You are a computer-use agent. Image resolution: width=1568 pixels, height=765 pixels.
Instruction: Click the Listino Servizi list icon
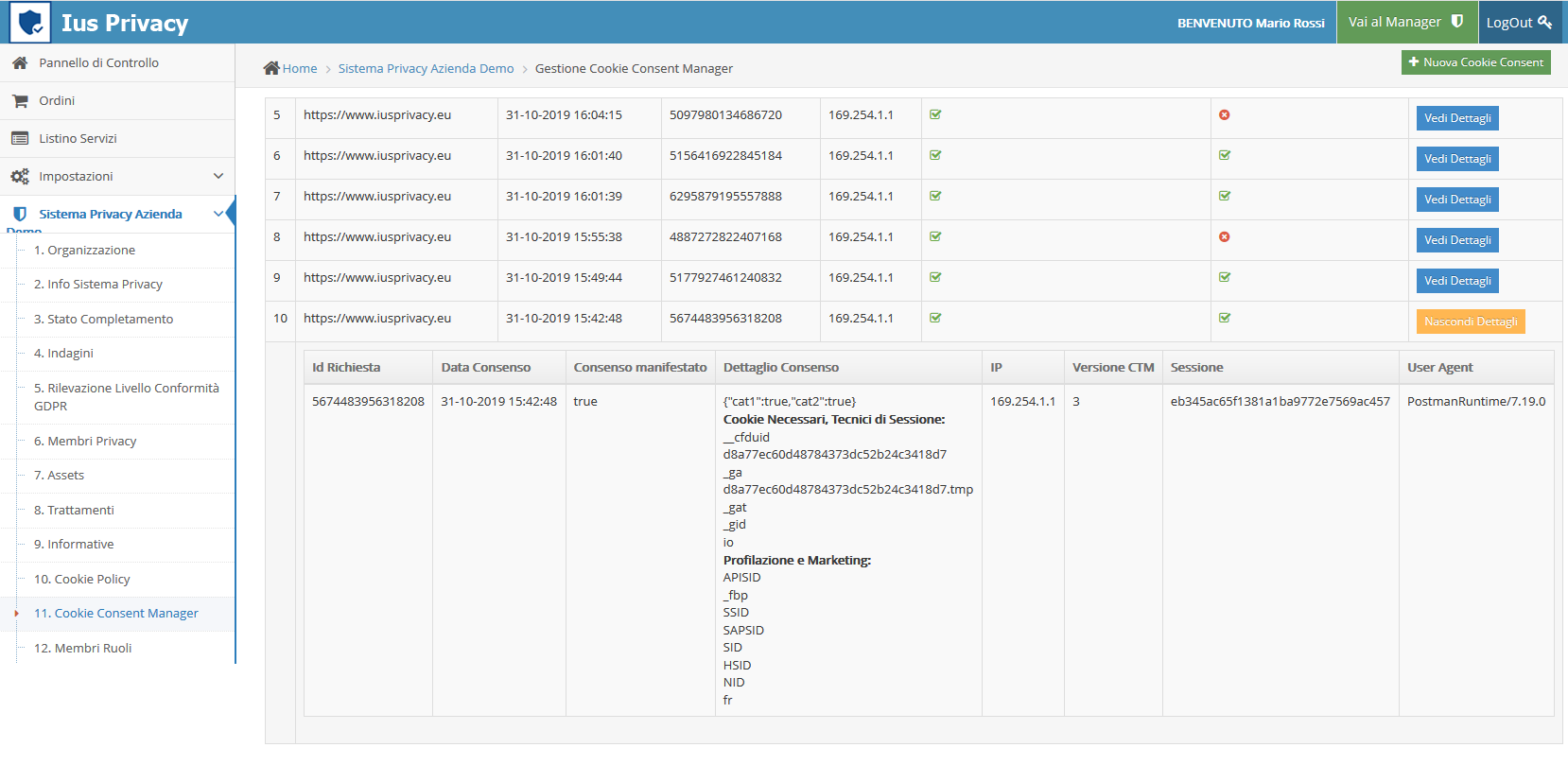point(20,138)
